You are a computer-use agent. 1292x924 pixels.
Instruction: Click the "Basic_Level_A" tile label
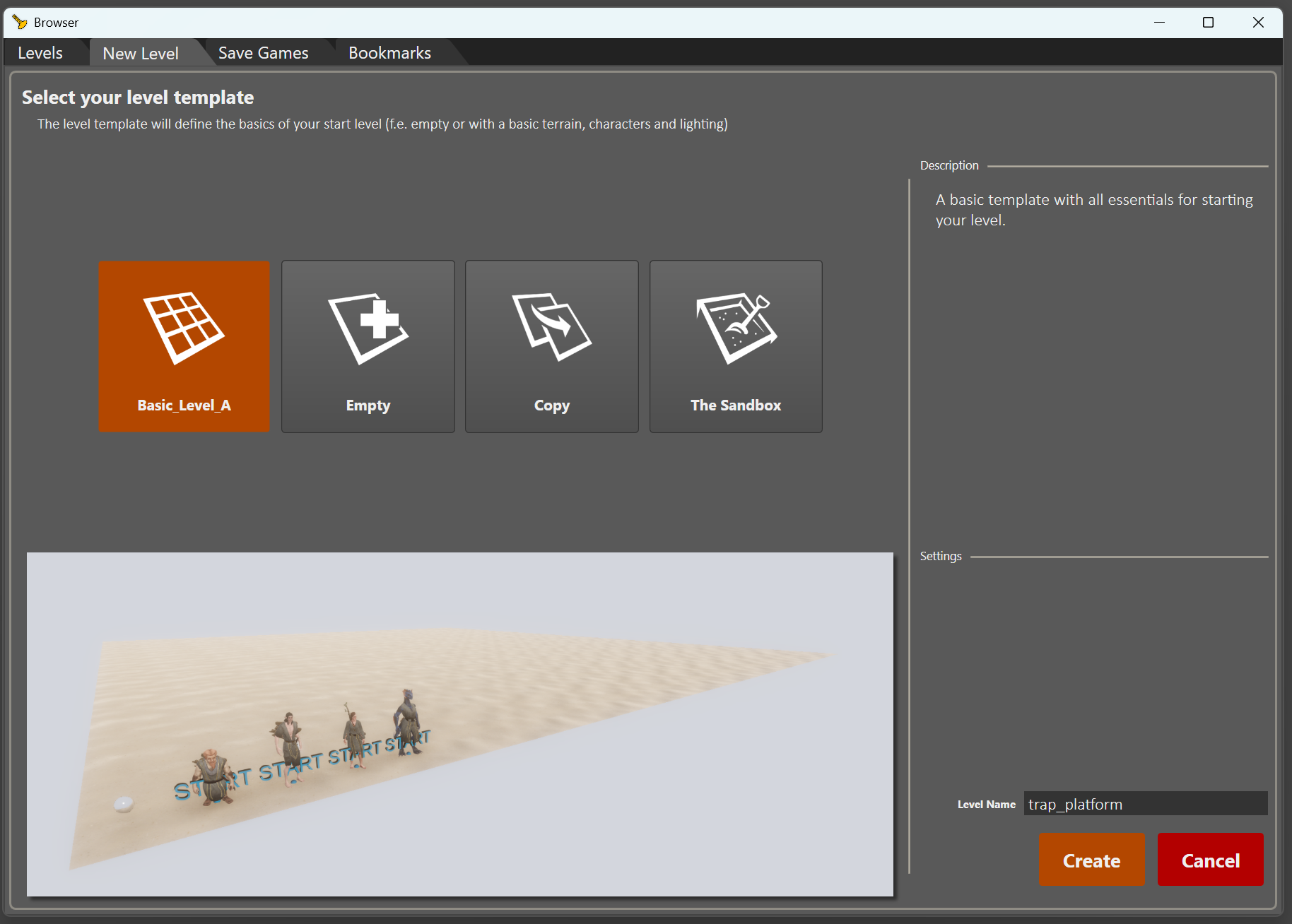(x=184, y=405)
